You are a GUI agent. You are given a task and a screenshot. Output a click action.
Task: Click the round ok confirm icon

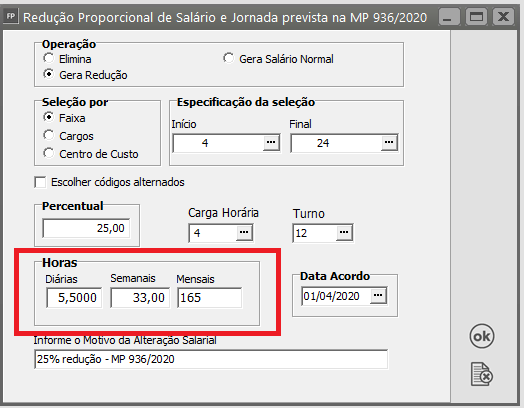pos(482,336)
